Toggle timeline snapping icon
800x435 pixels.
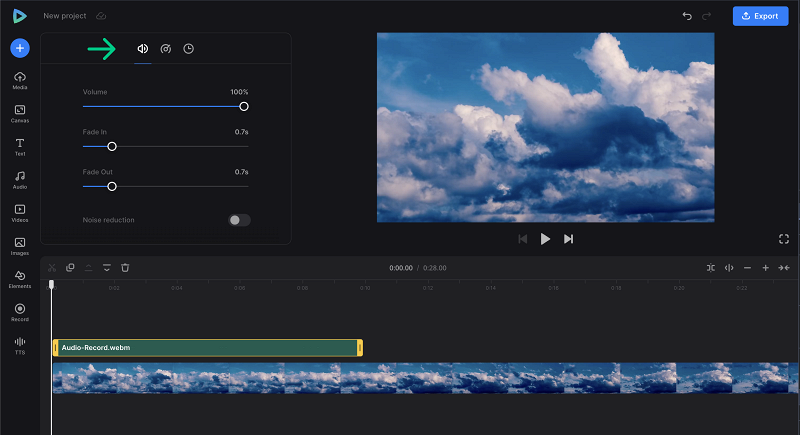tap(711, 268)
